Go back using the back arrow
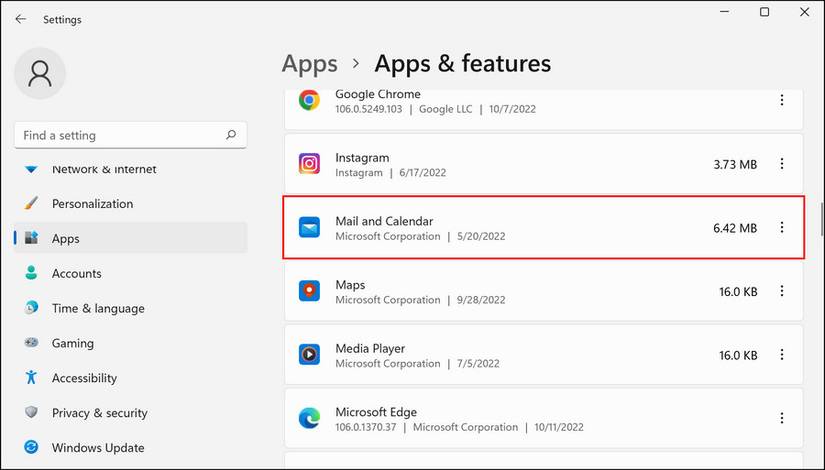The image size is (825, 470). (20, 19)
